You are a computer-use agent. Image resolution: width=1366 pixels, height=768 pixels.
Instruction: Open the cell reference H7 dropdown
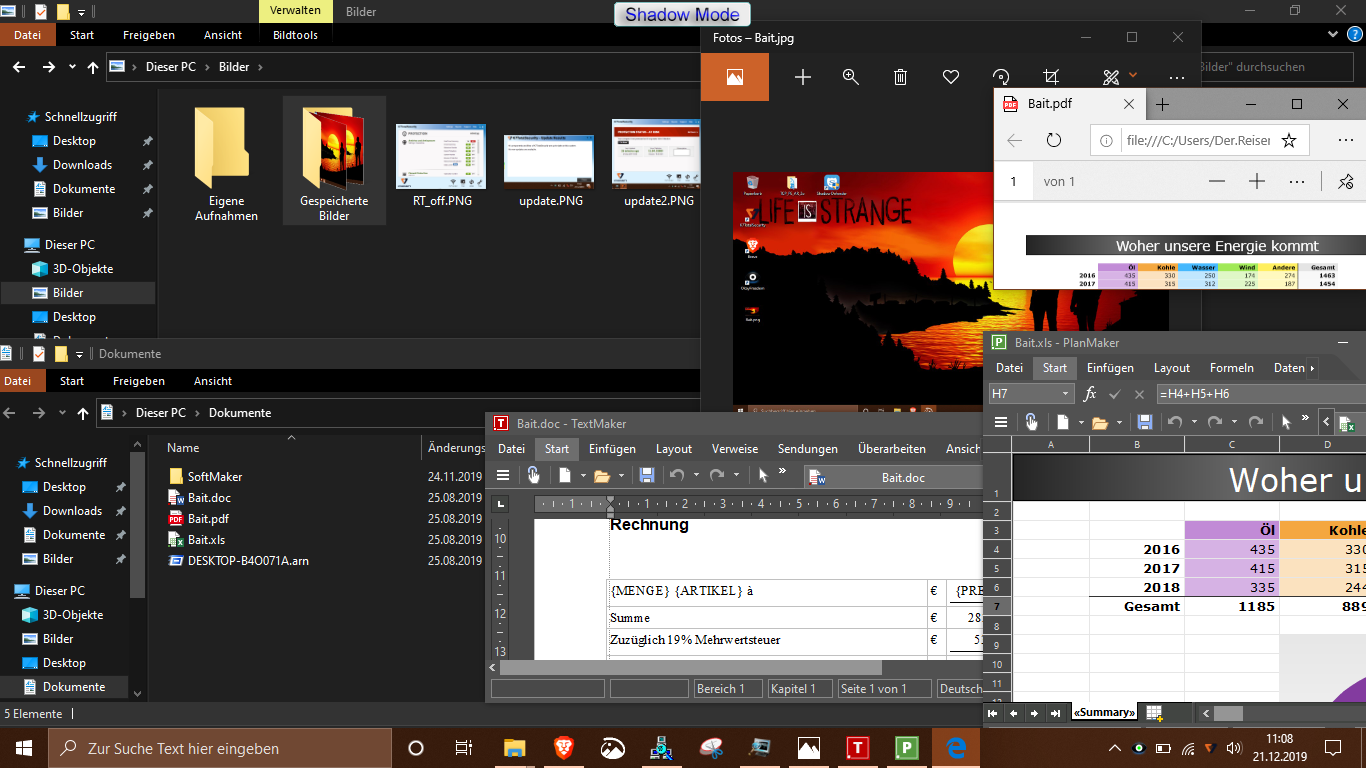(x=1066, y=395)
